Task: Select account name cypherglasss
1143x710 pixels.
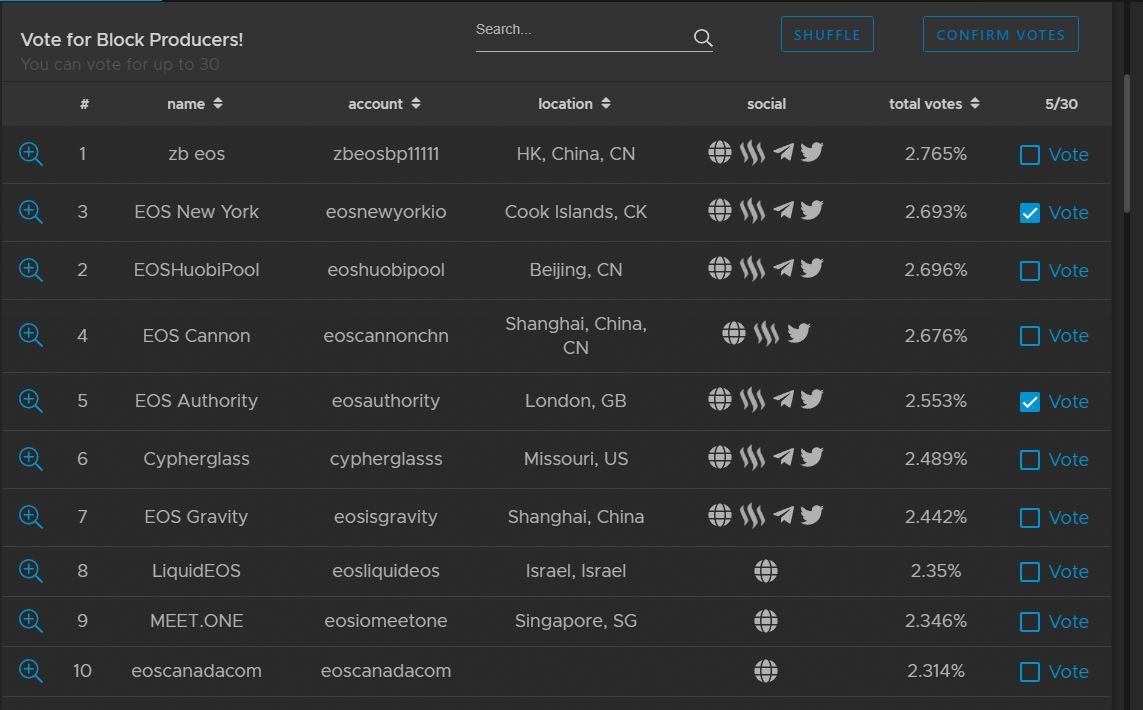Action: tap(386, 459)
